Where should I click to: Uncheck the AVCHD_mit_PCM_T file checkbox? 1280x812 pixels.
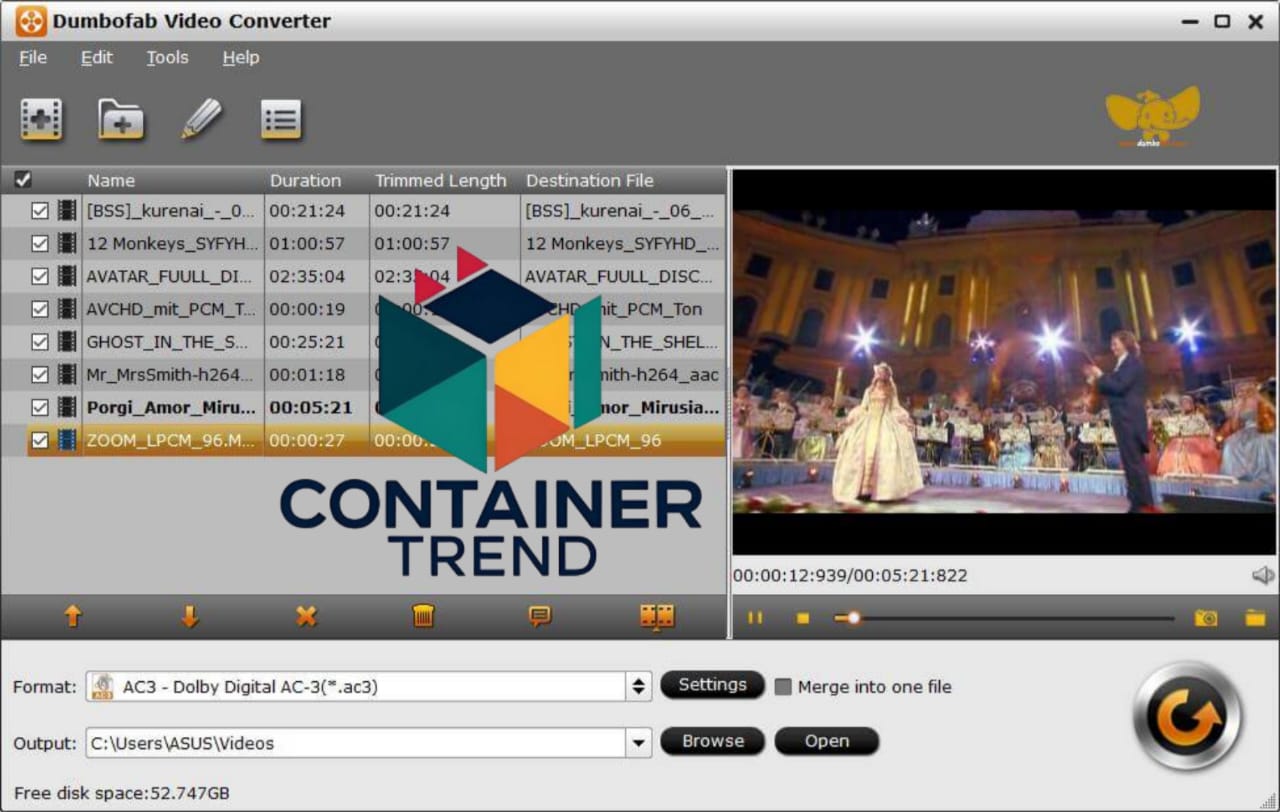click(x=40, y=309)
